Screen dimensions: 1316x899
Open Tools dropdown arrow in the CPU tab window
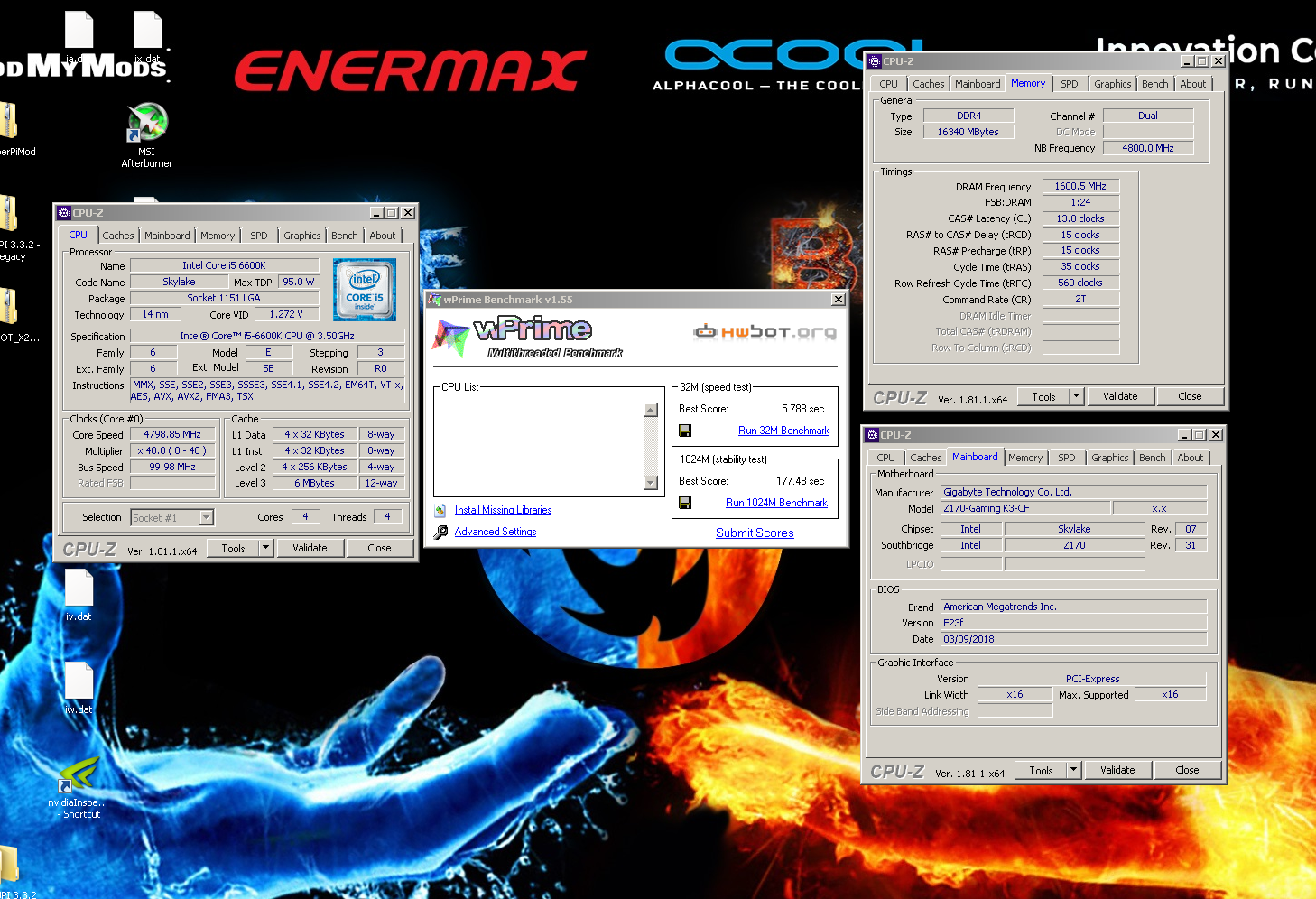click(x=265, y=548)
